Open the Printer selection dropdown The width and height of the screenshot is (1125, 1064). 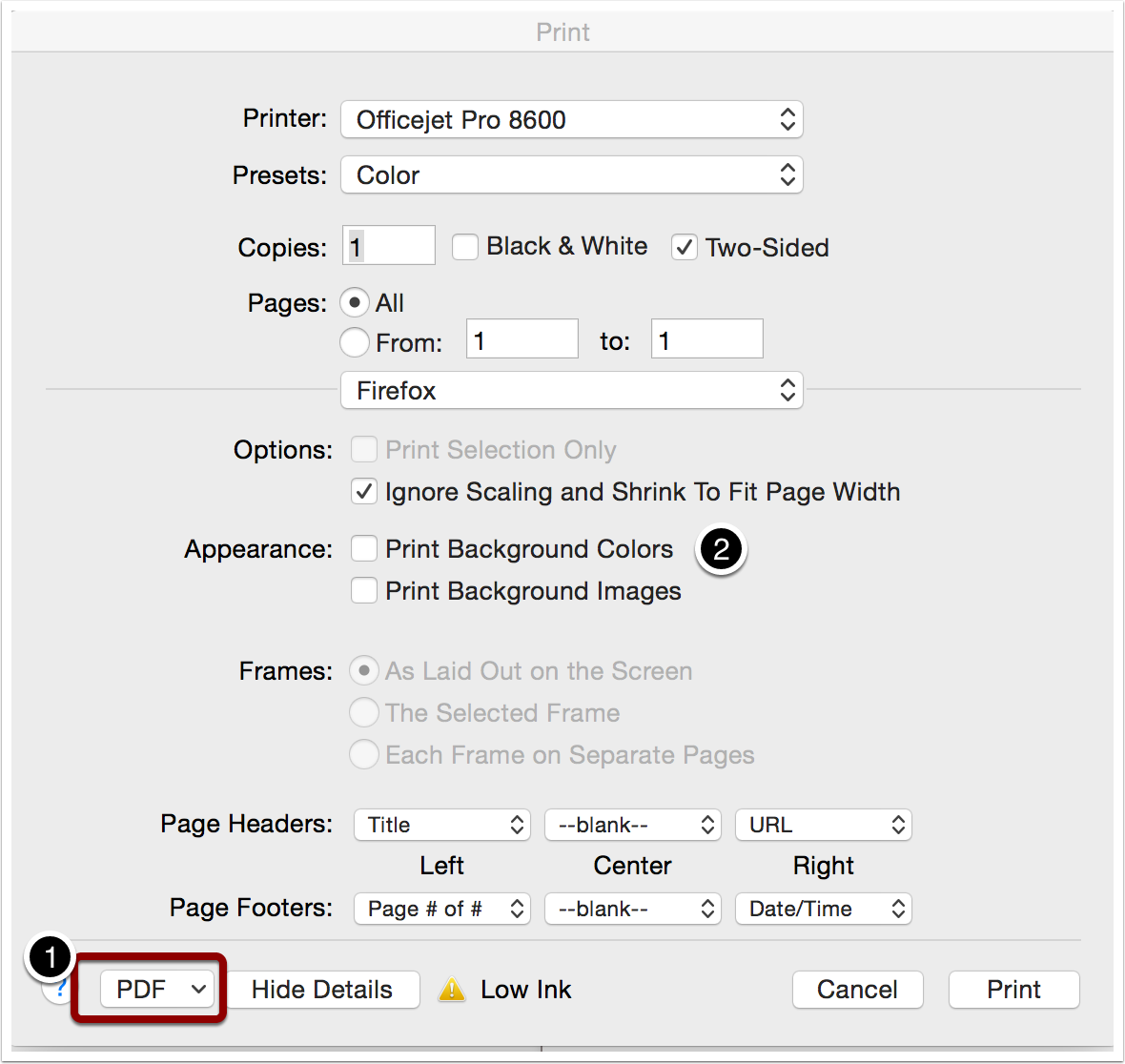pos(571,119)
